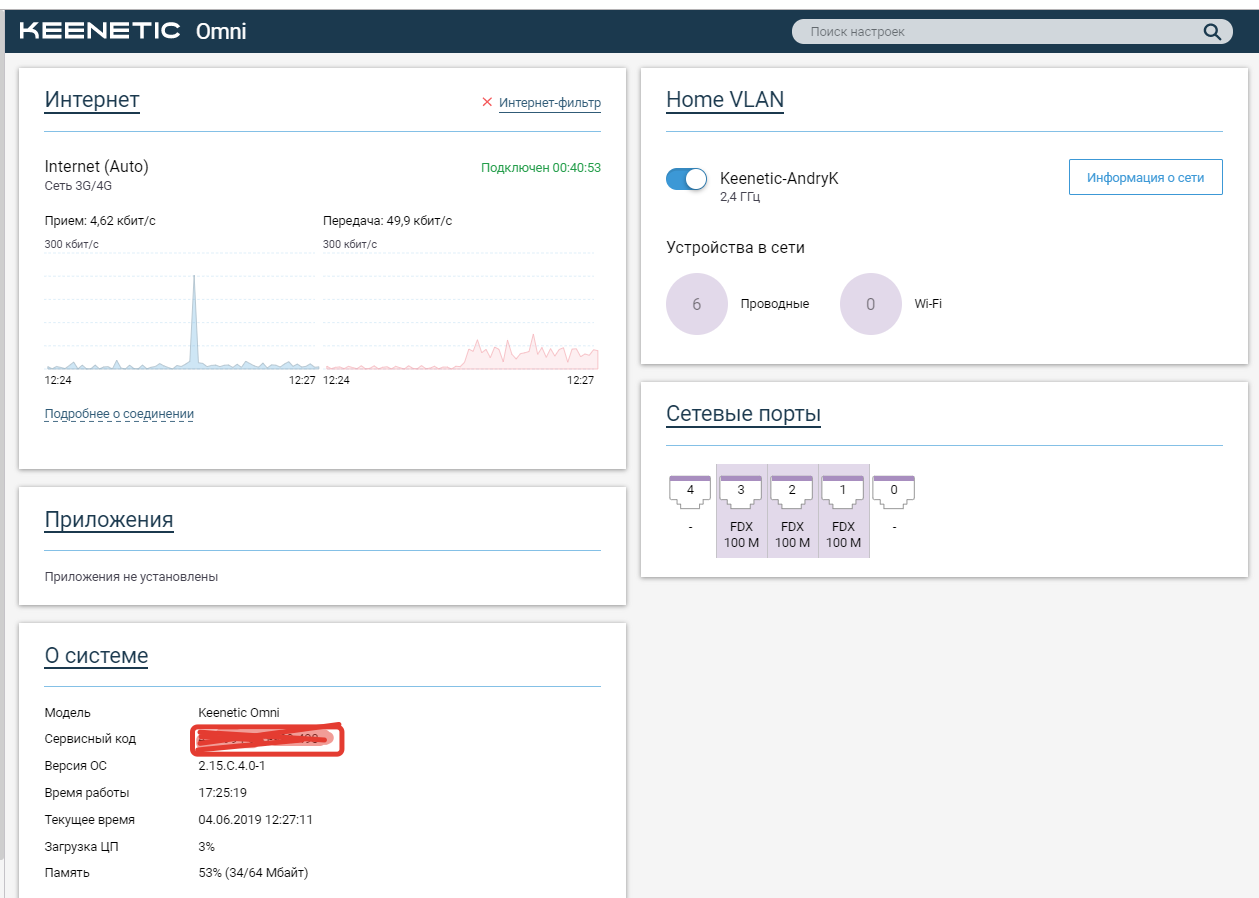Click the Keenetic logo
This screenshot has width=1259, height=898.
[100, 31]
